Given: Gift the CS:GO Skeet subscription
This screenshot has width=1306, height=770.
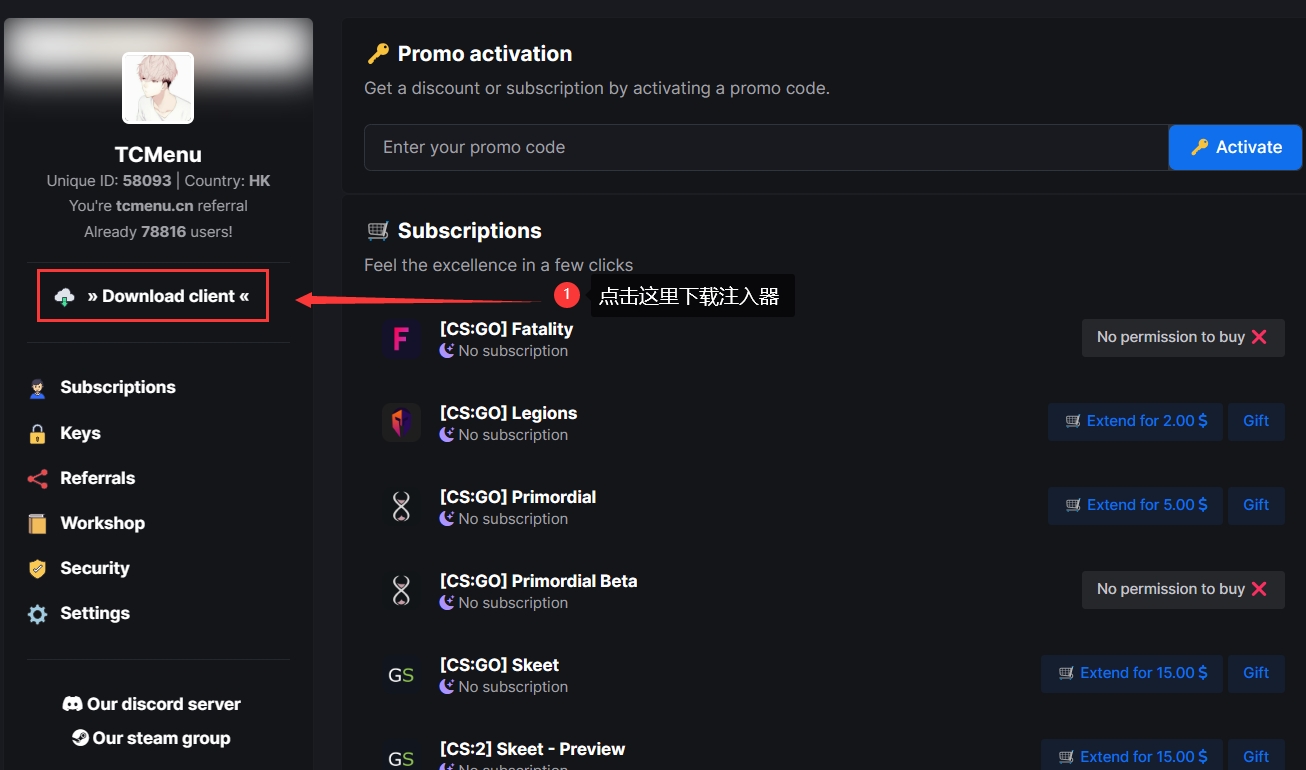Looking at the screenshot, I should click(1256, 674).
